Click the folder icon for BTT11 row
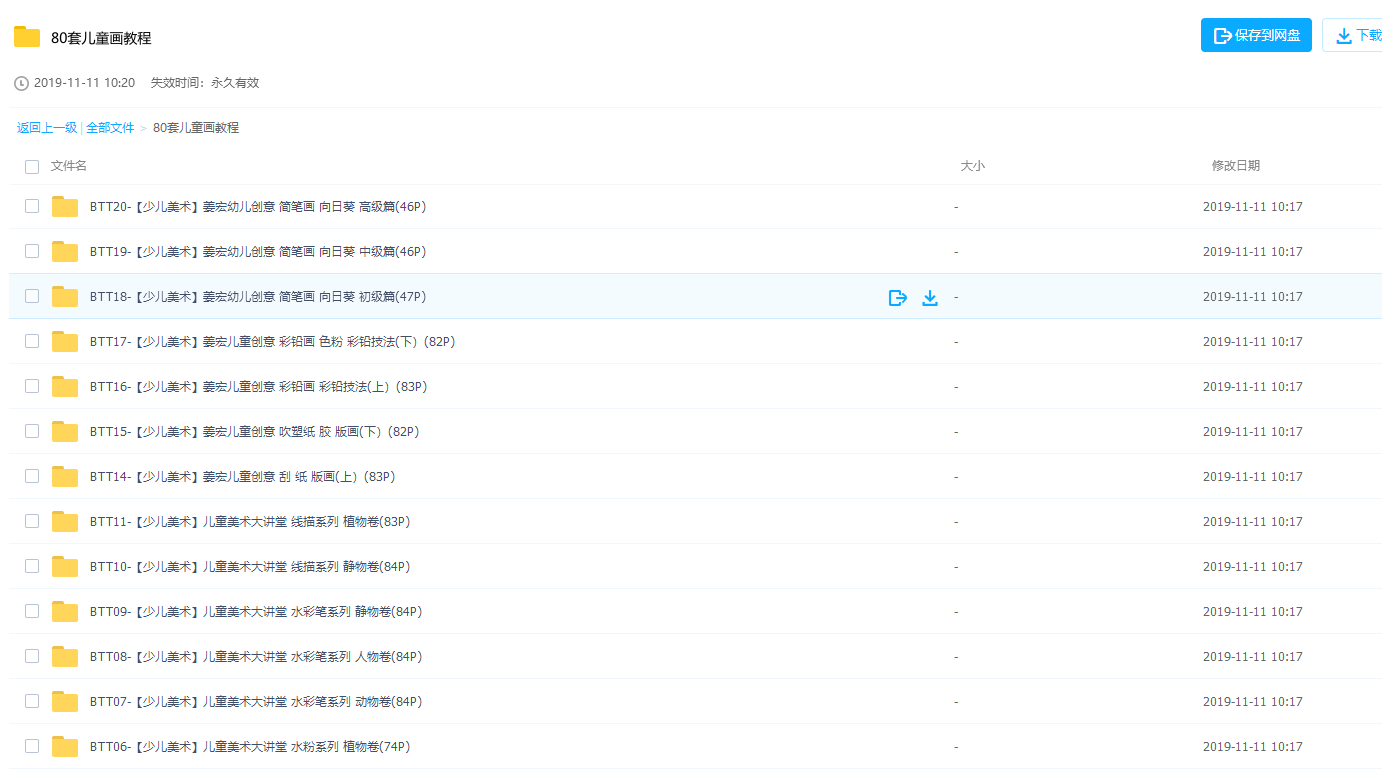Image resolution: width=1382 pixels, height=773 pixels. tap(65, 522)
